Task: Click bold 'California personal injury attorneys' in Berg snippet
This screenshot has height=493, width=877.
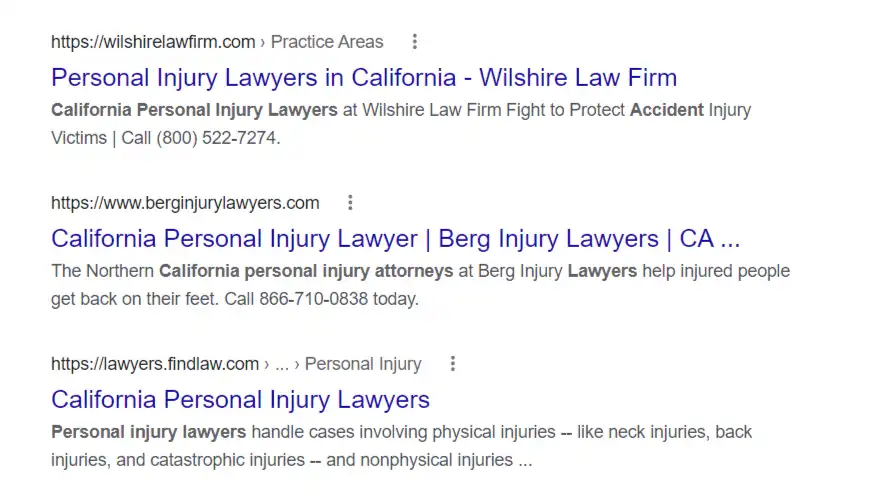Action: click(x=306, y=271)
